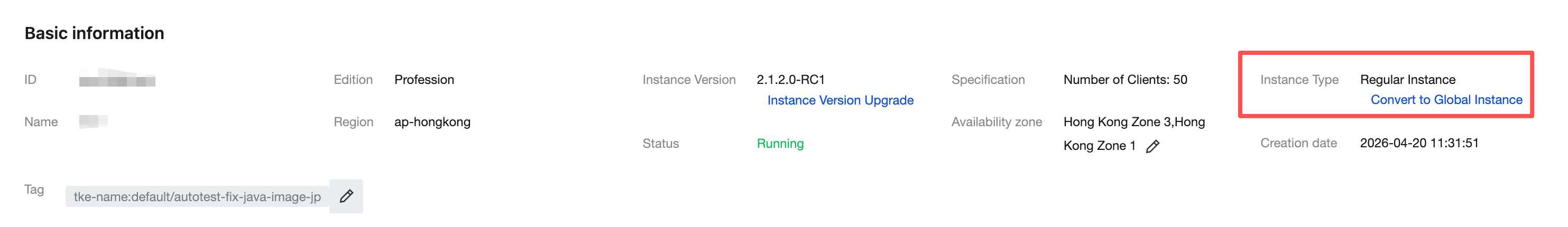Viewport: 1568px width, 227px height.
Task: Select the tke-name tag chip
Action: (197, 196)
